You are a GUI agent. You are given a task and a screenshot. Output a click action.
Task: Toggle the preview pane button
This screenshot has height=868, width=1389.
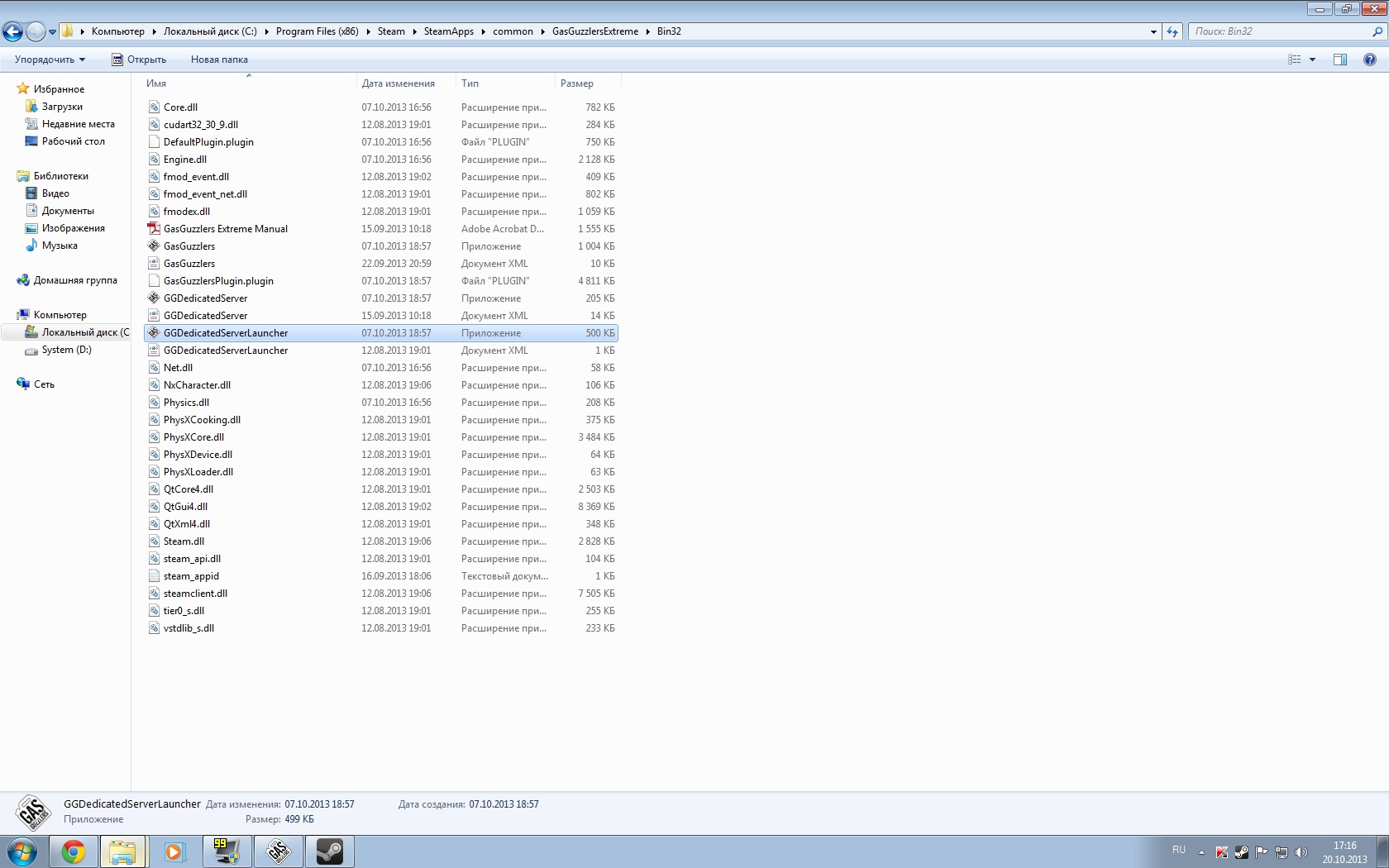[x=1340, y=60]
